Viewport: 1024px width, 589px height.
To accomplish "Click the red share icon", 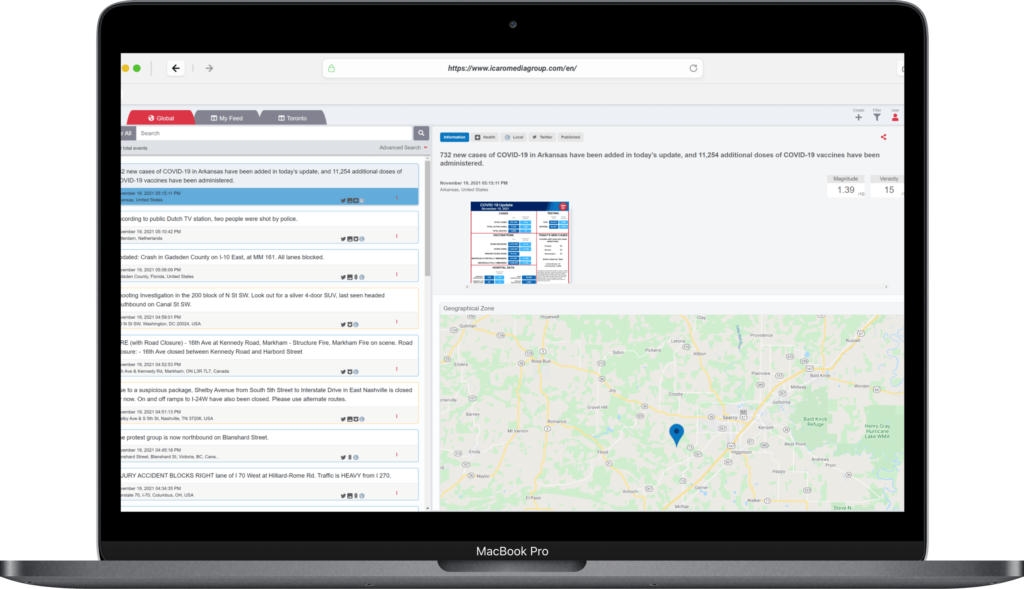I will coord(884,137).
